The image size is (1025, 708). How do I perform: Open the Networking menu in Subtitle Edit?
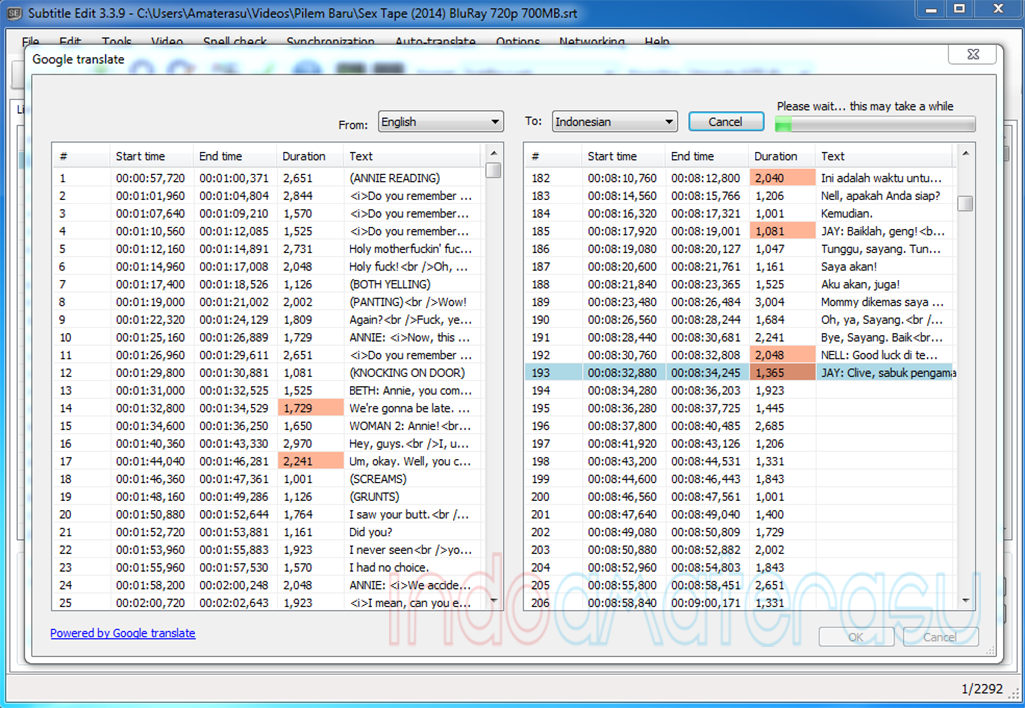pos(592,42)
